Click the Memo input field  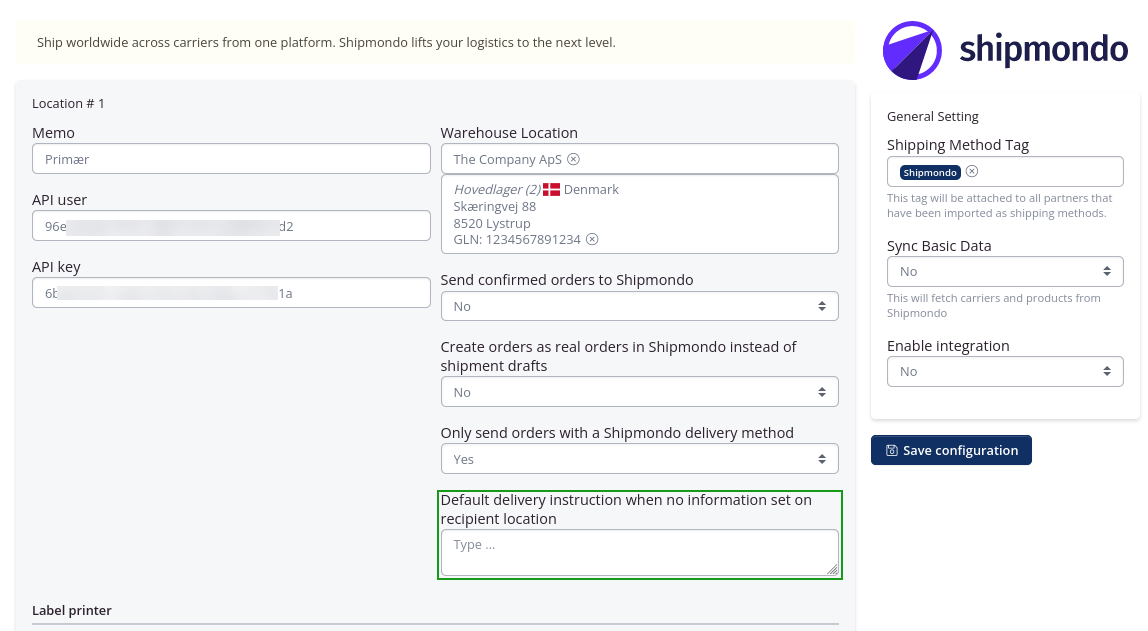point(231,159)
